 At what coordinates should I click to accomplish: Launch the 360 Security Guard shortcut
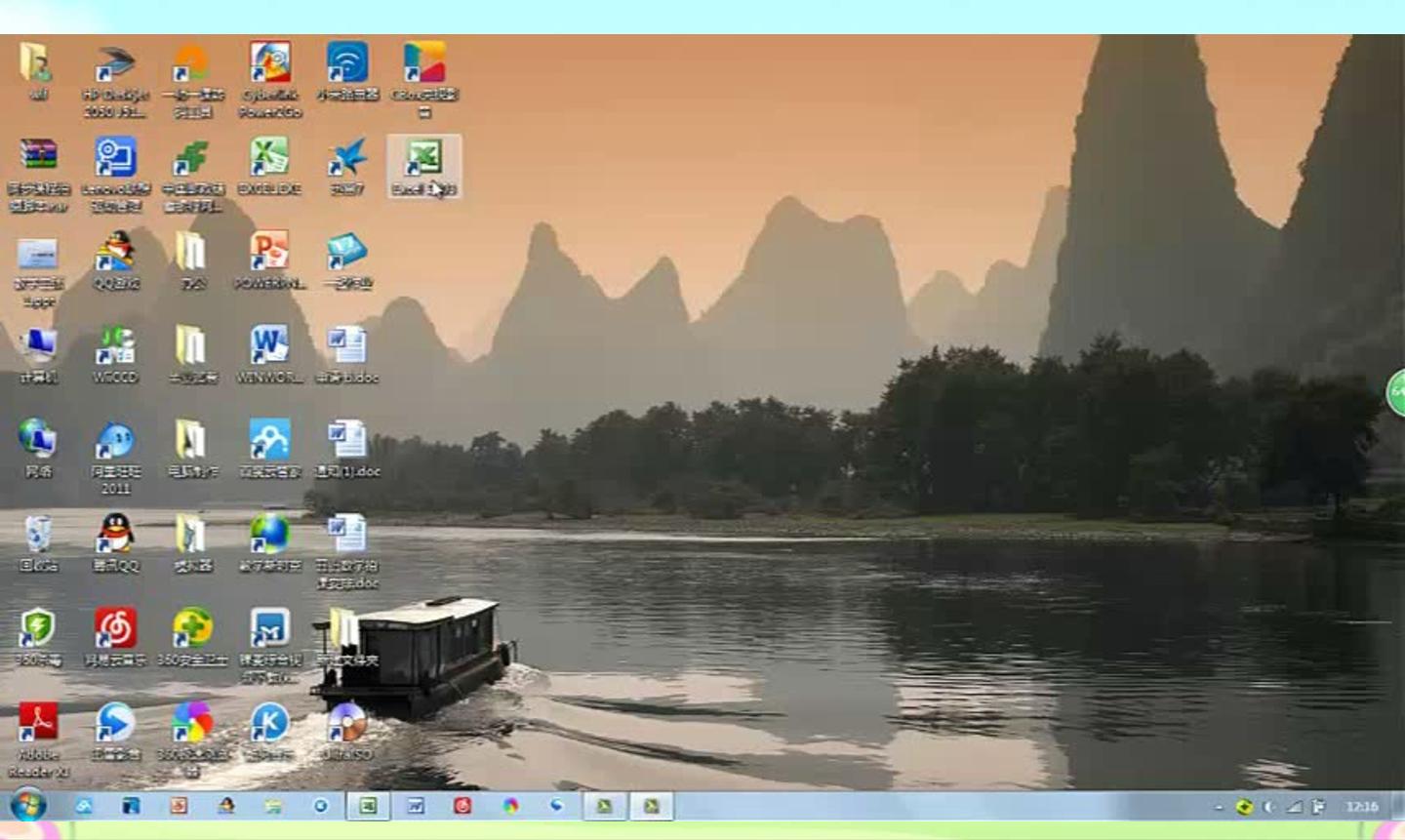(192, 632)
